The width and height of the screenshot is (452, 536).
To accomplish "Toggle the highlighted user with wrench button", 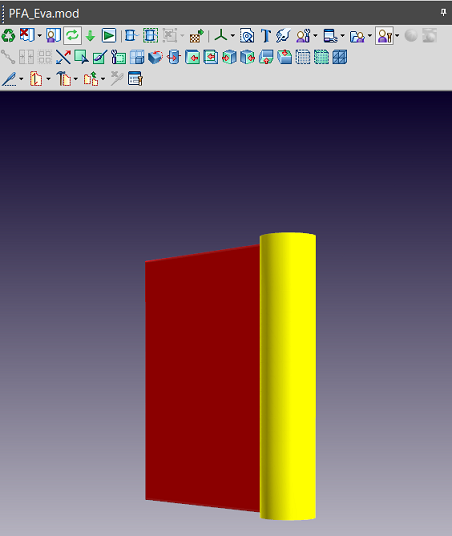I will (x=384, y=36).
